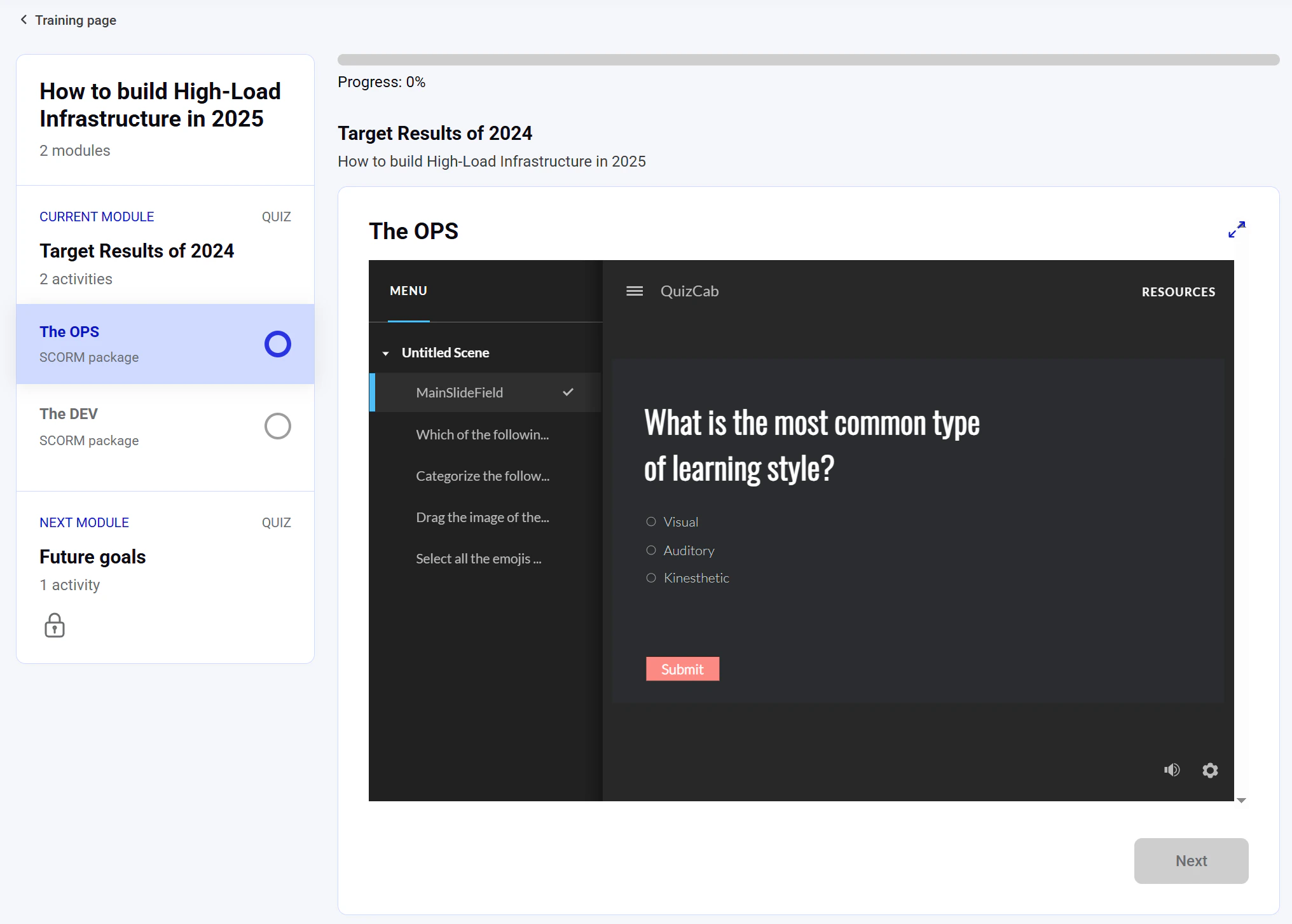Click the small scroll-down arrow below player
1292x924 pixels.
(x=1241, y=800)
